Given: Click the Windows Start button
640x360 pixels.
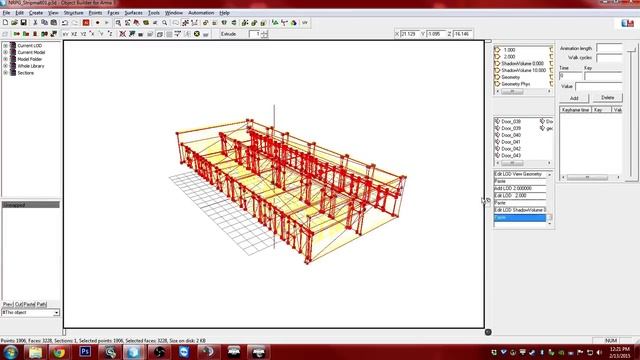Looking at the screenshot, I should 10,352.
